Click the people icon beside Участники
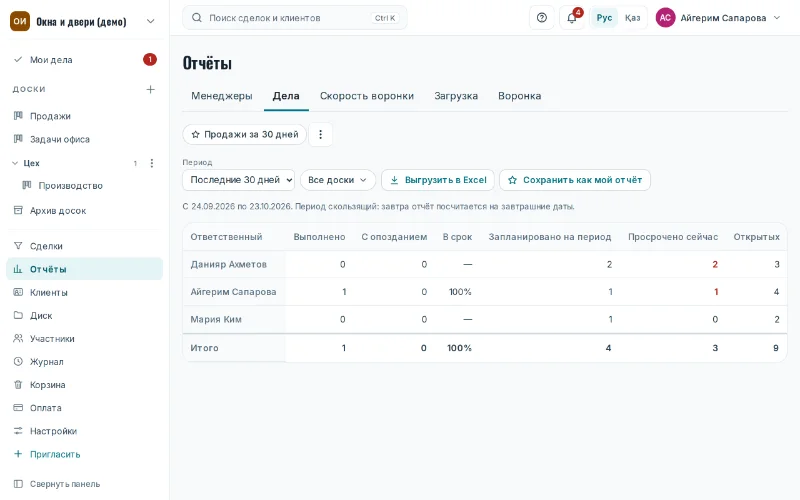This screenshot has width=800, height=500. pyautogui.click(x=18, y=338)
